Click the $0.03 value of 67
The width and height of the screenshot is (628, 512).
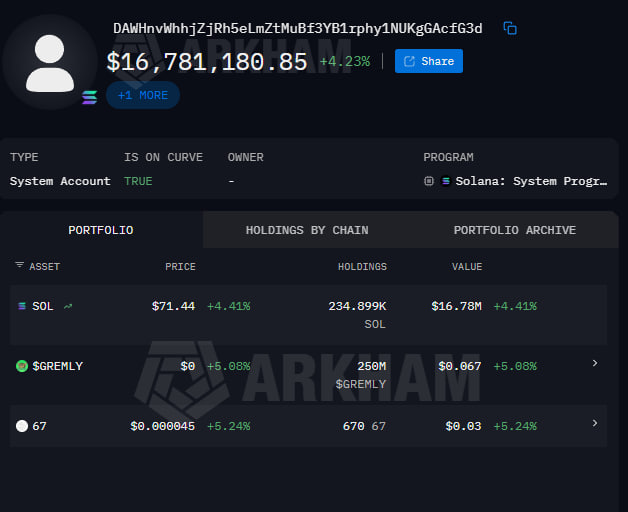[x=463, y=426]
